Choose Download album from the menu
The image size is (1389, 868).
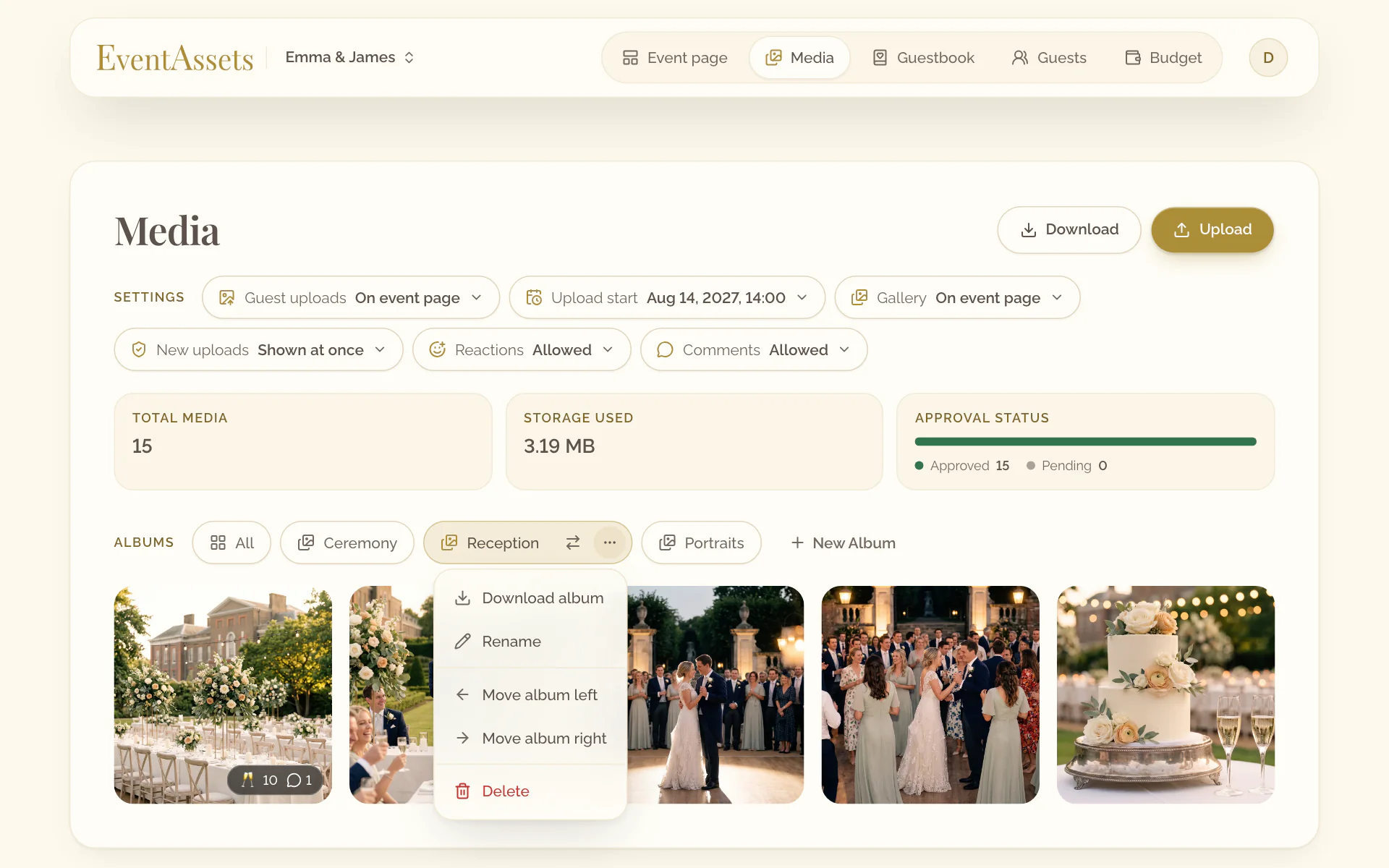[x=530, y=598]
